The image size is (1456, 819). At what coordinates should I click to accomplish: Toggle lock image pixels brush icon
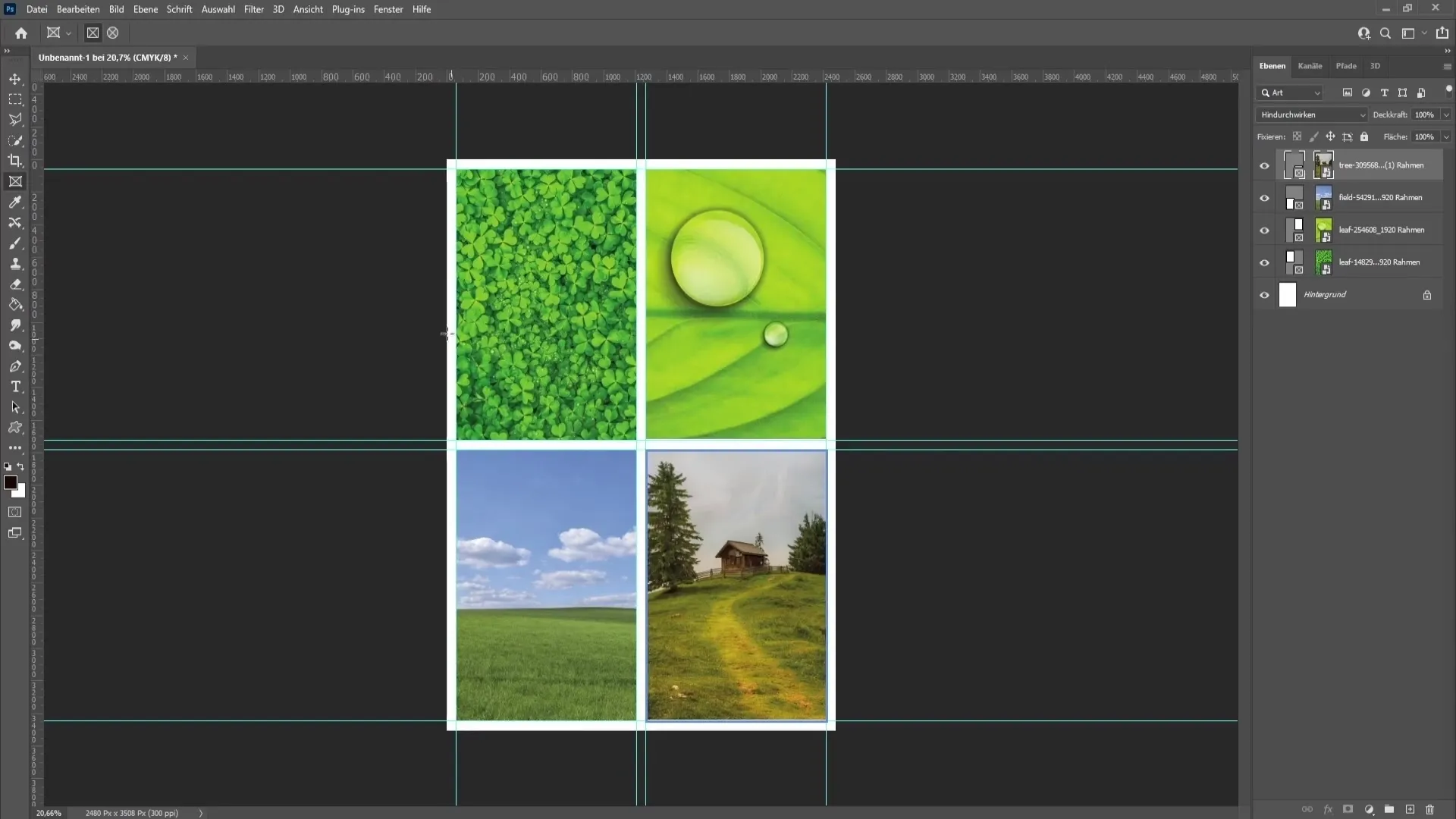point(1313,137)
